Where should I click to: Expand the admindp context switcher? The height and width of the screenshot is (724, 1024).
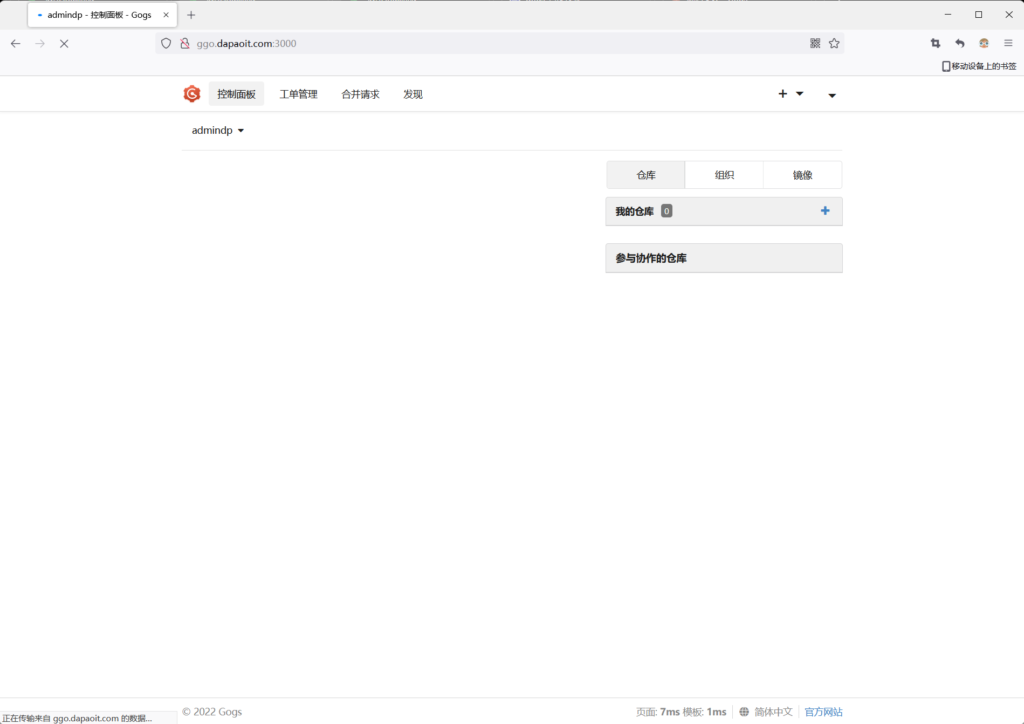217,131
